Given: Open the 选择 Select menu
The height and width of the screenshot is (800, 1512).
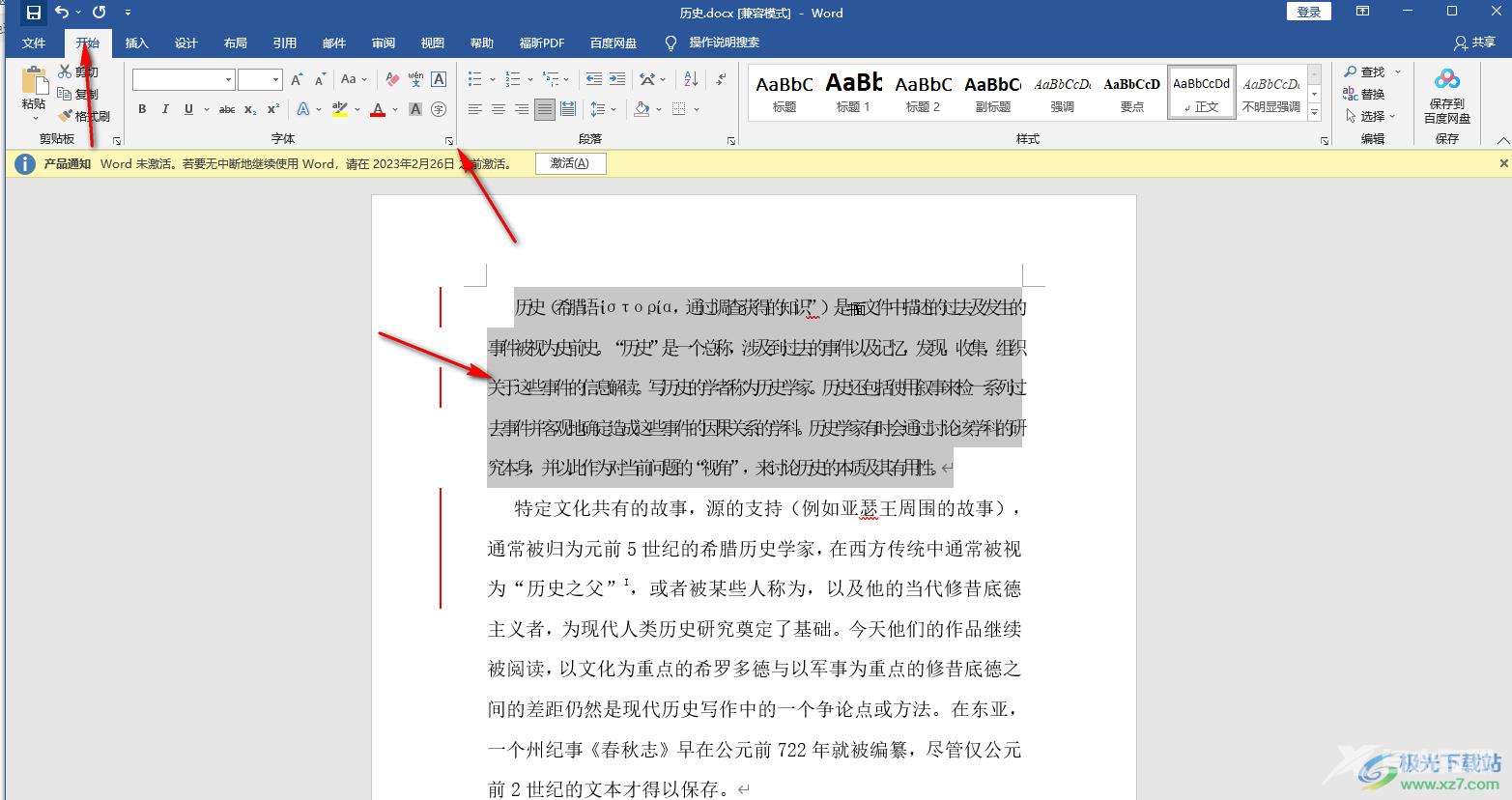Looking at the screenshot, I should pyautogui.click(x=1371, y=116).
